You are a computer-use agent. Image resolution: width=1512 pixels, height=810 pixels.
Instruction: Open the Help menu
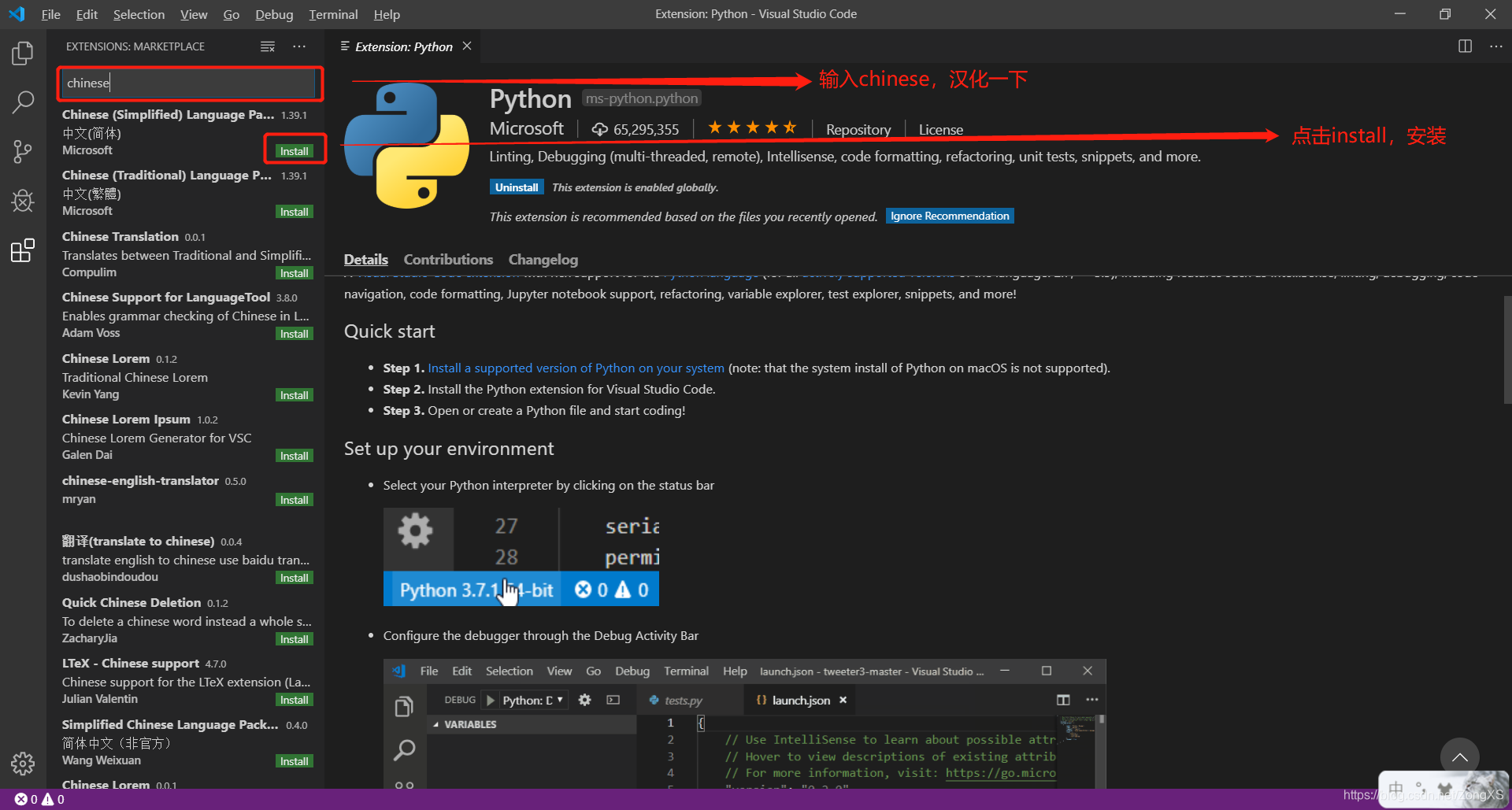tap(387, 14)
